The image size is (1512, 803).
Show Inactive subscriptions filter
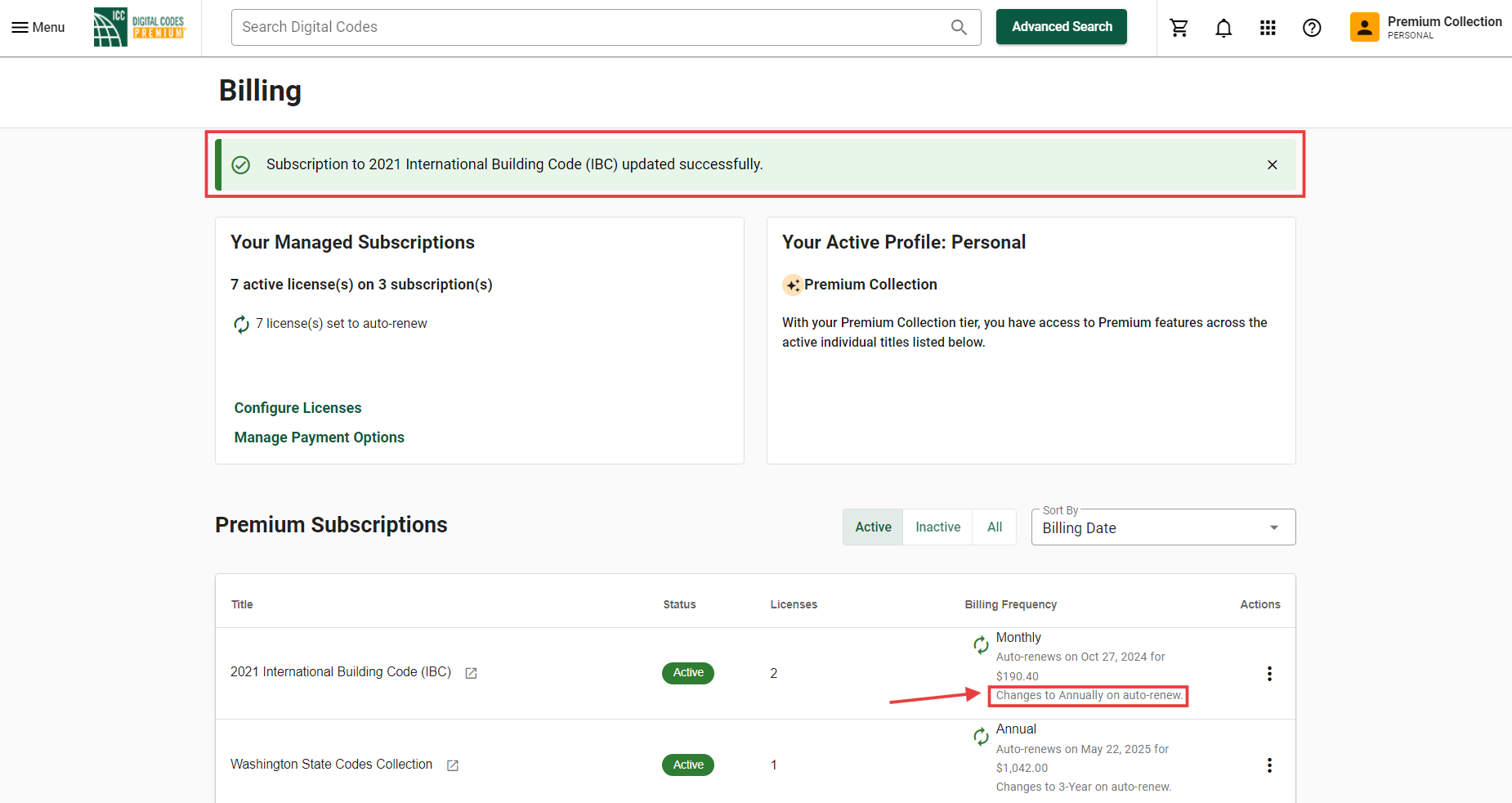coord(937,527)
